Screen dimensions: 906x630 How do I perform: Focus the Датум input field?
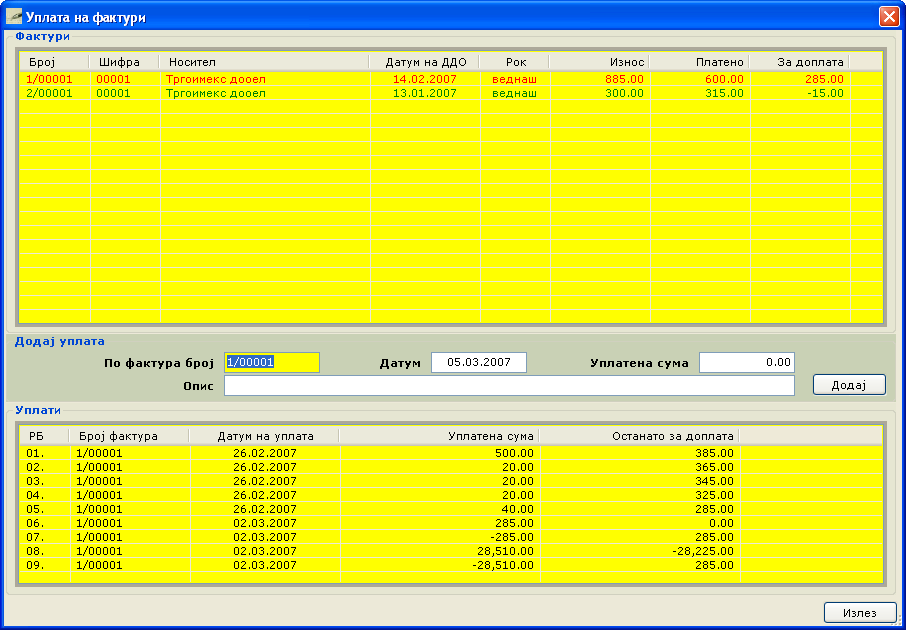pos(478,363)
